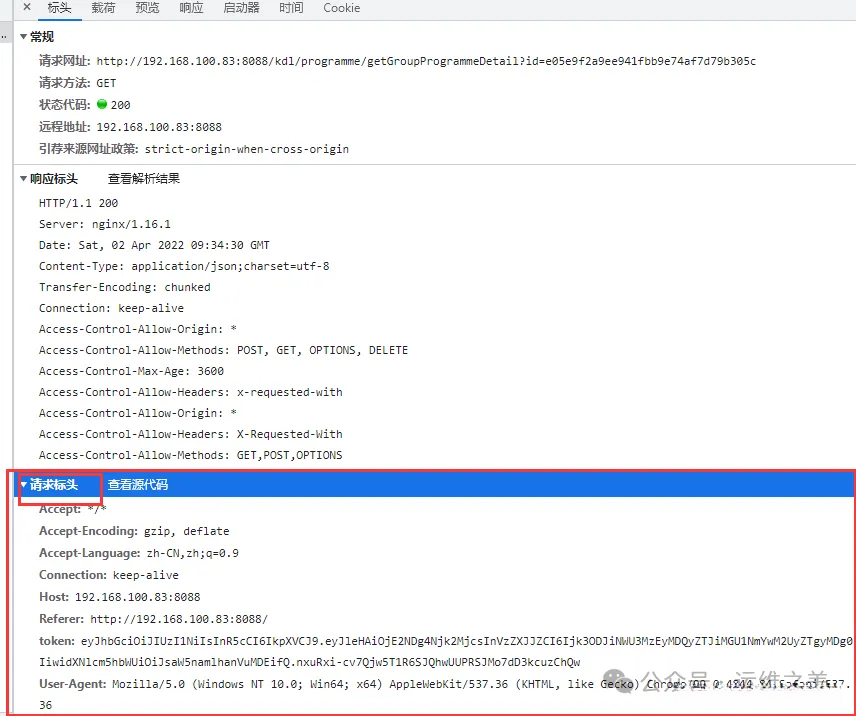
Task: Click the 查看源代码 link
Action: (138, 485)
